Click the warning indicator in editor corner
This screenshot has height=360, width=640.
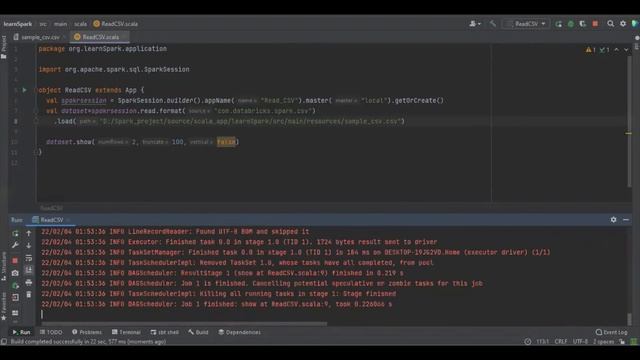590,50
